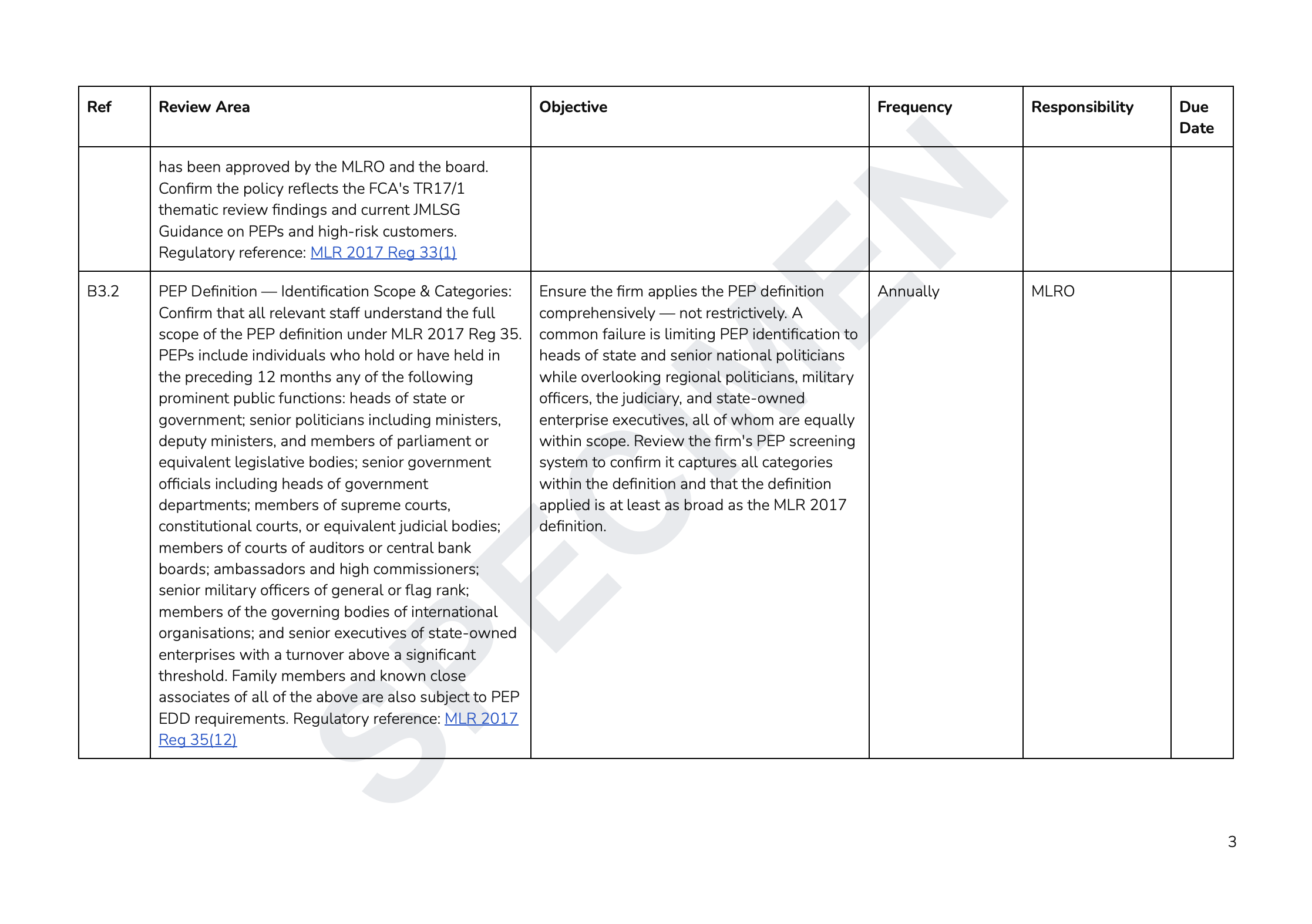This screenshot has width=1312, height=924.
Task: Click the empty Frequency cell in first row
Action: pos(946,209)
